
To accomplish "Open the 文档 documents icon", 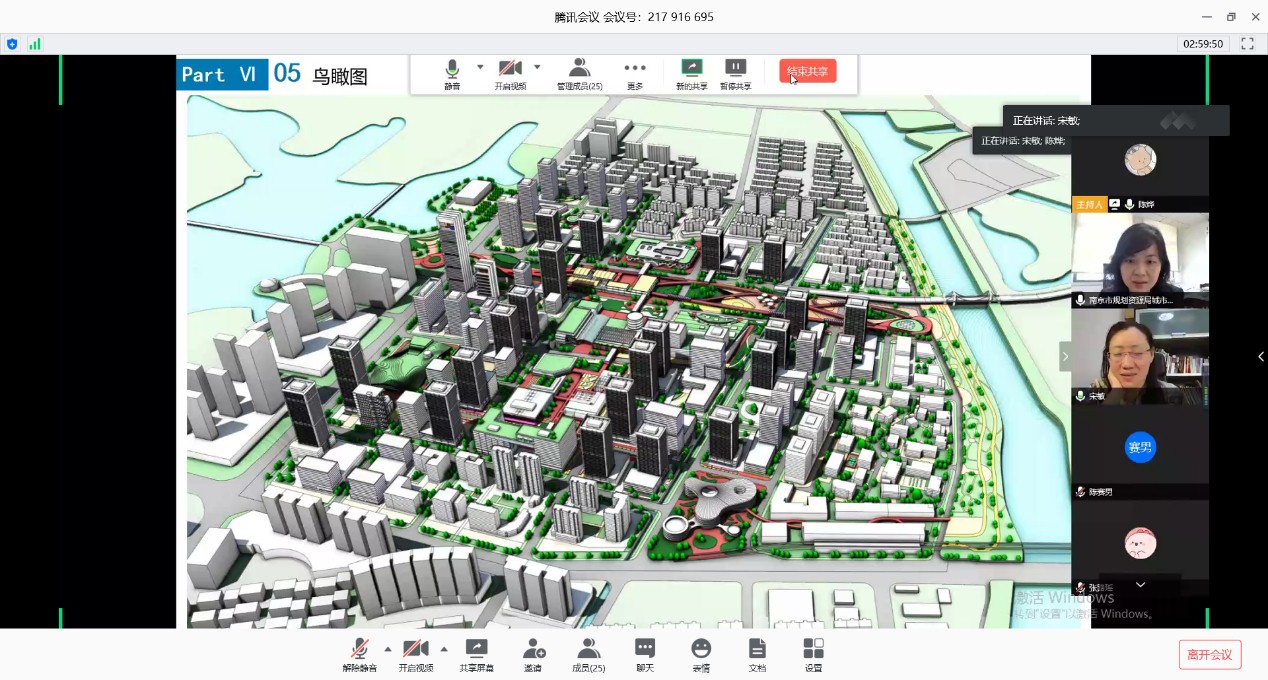I will click(757, 654).
